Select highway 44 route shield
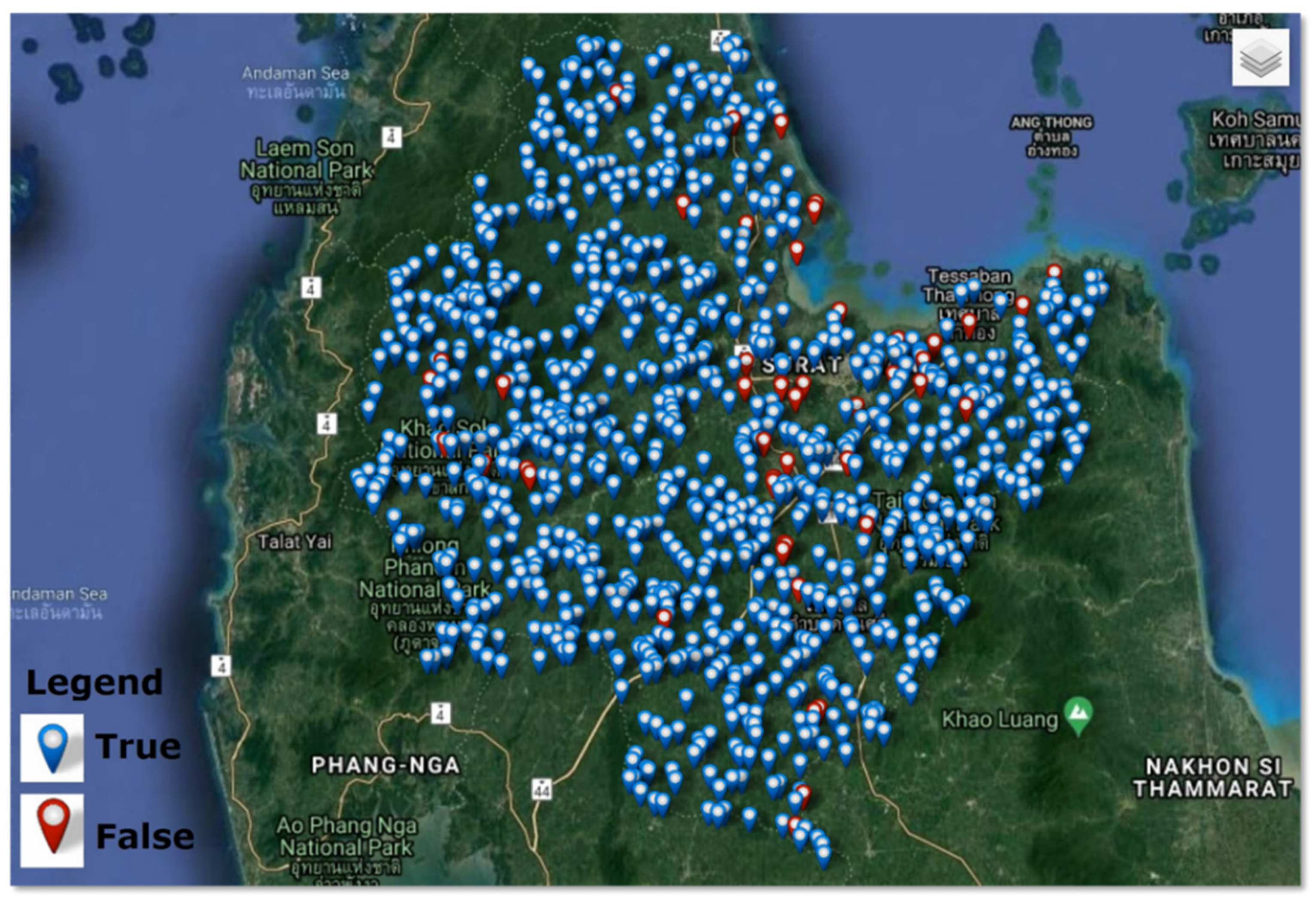 pyautogui.click(x=542, y=789)
